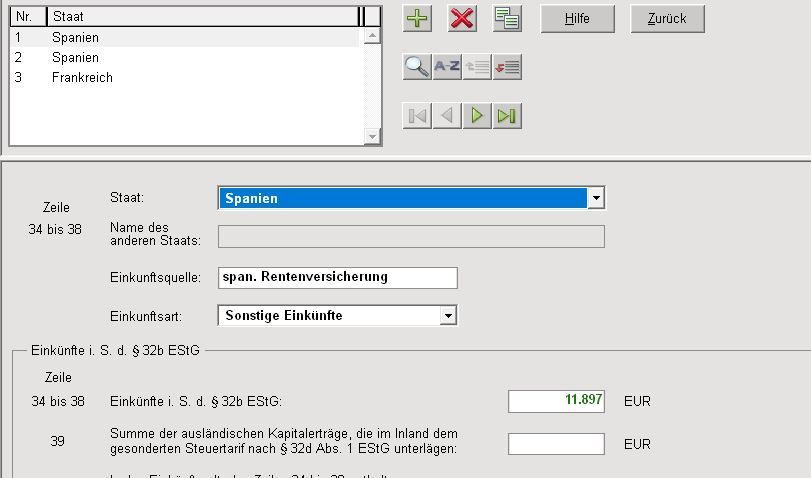
Task: Select row 2 Spanien in the list
Action: tap(185, 57)
